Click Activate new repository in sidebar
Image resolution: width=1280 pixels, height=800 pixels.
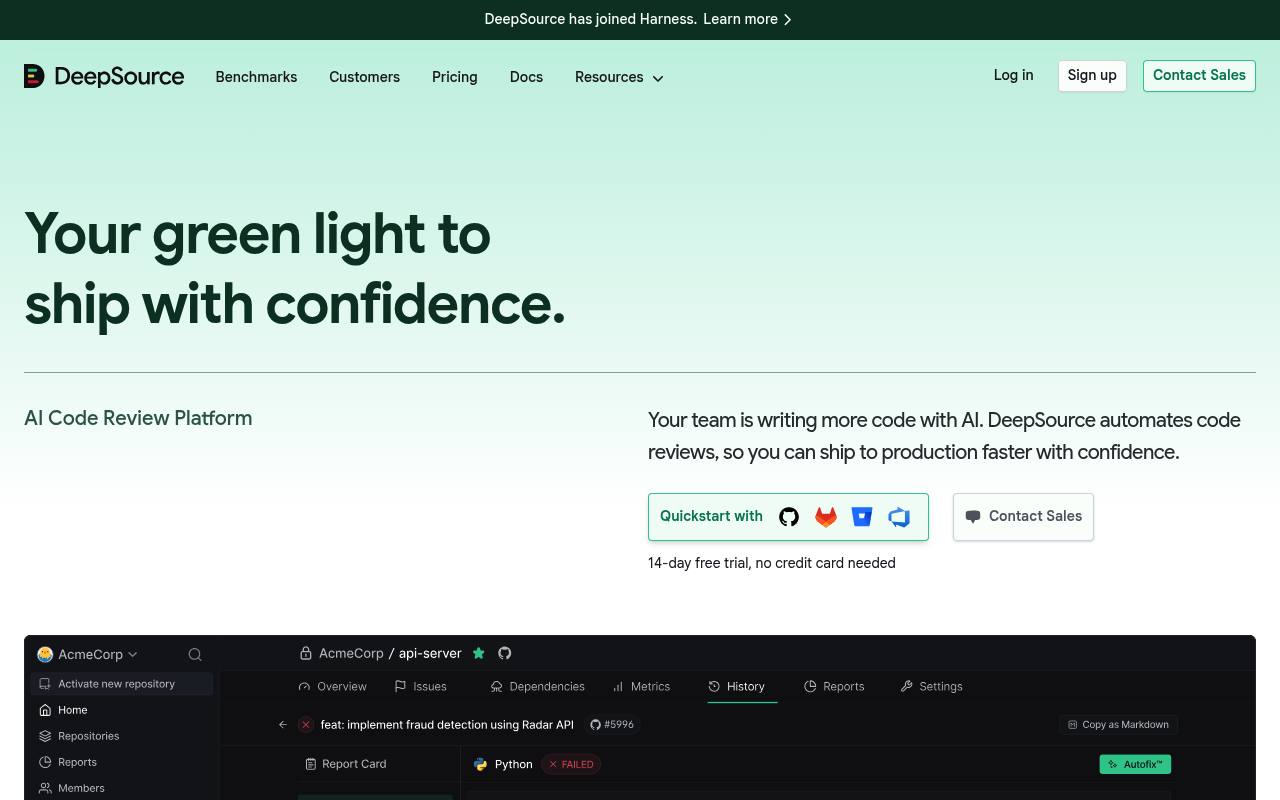click(x=122, y=684)
